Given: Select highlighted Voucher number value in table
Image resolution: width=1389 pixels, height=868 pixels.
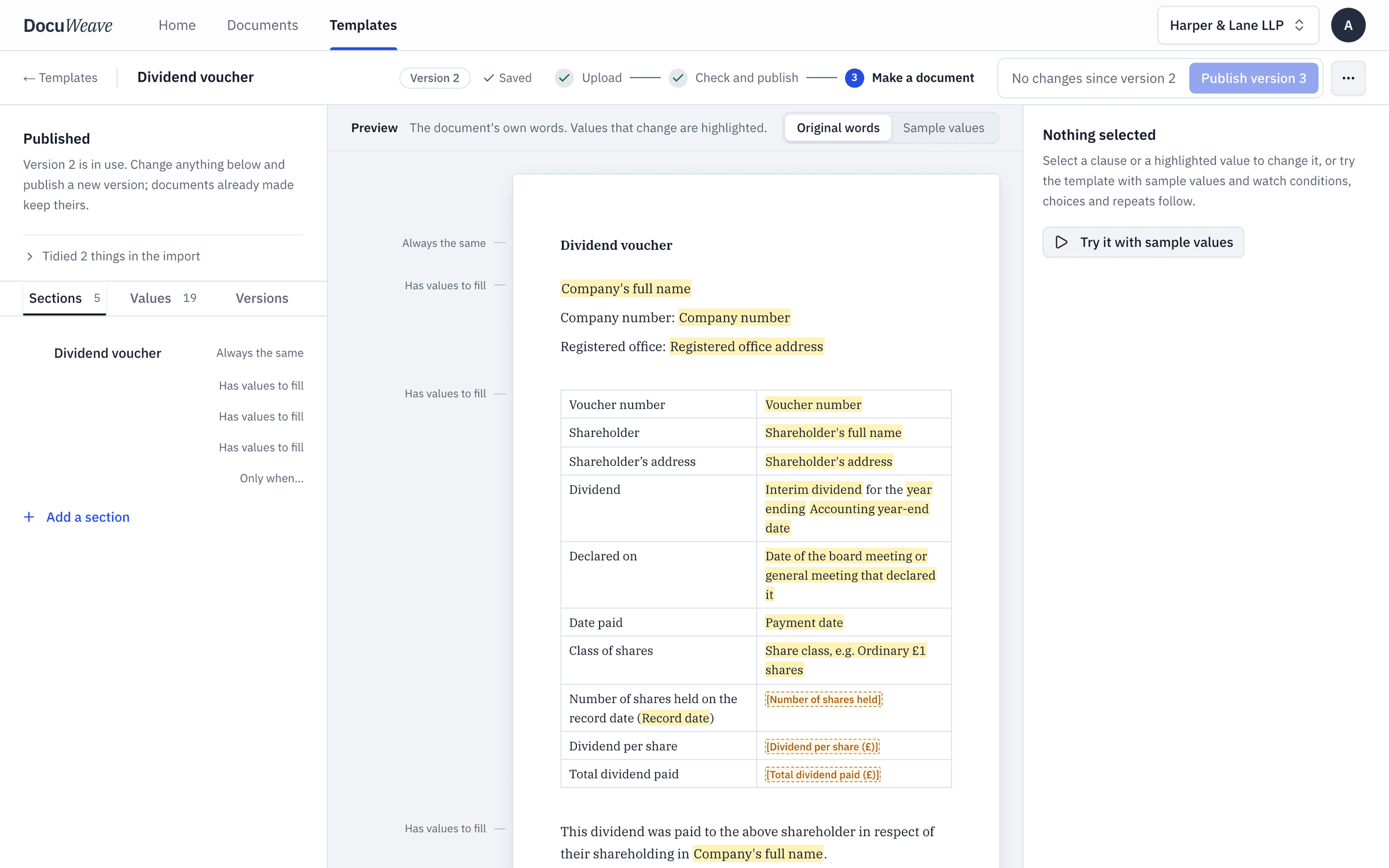Looking at the screenshot, I should coord(813,404).
